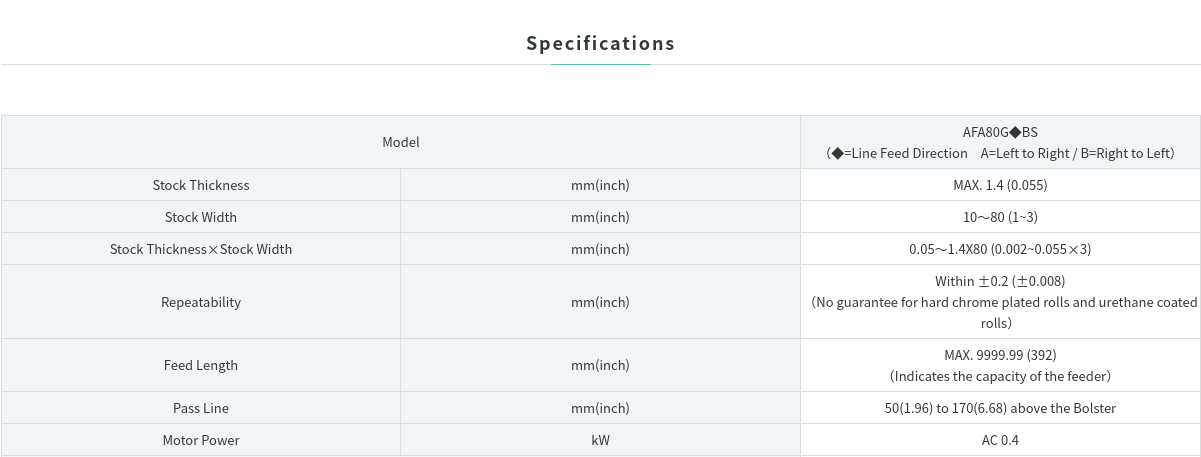Image resolution: width=1201 pixels, height=457 pixels.
Task: Select the Repeatability row label
Action: coord(201,302)
